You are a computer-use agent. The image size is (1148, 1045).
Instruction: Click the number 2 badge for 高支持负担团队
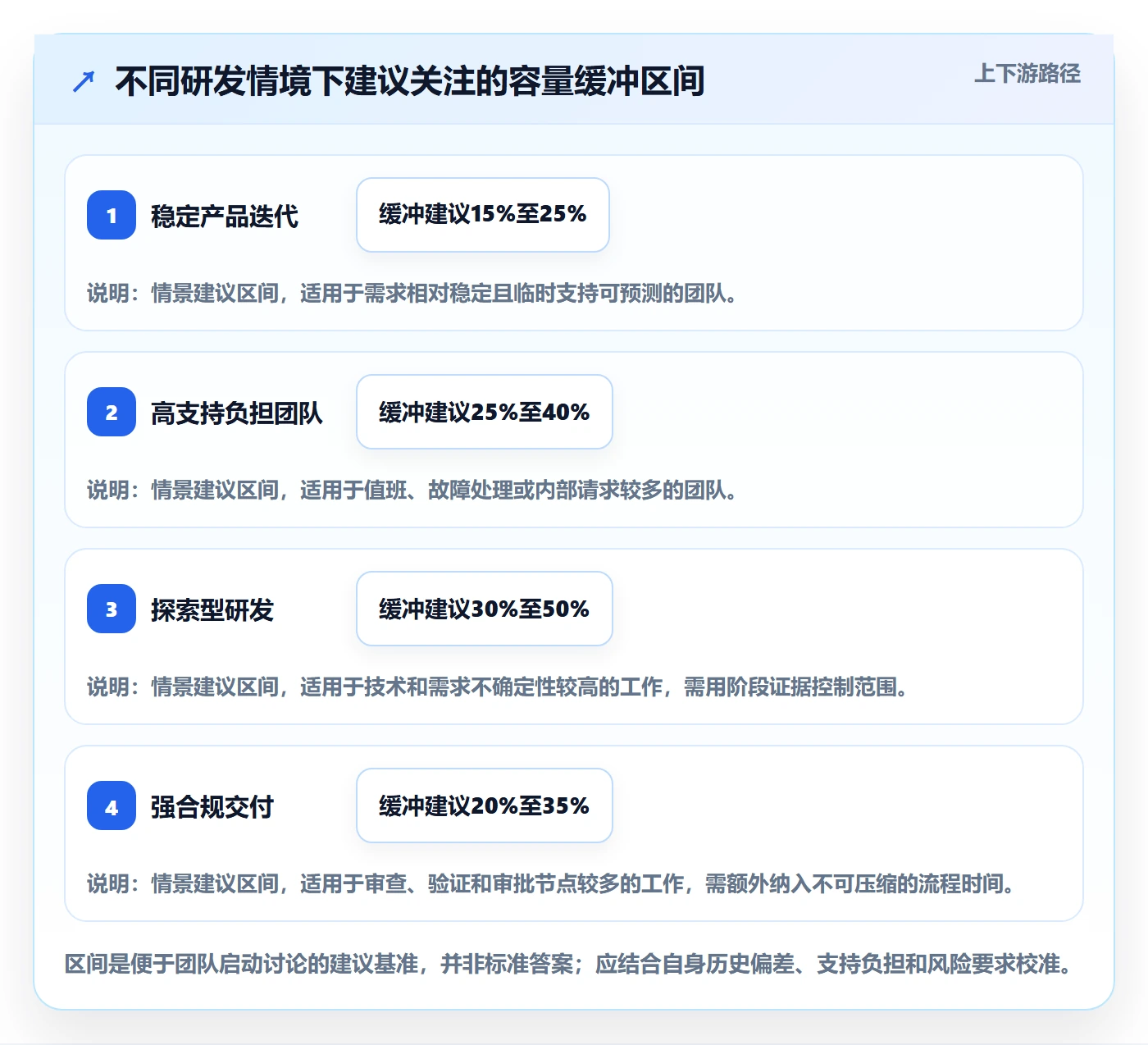tap(112, 412)
